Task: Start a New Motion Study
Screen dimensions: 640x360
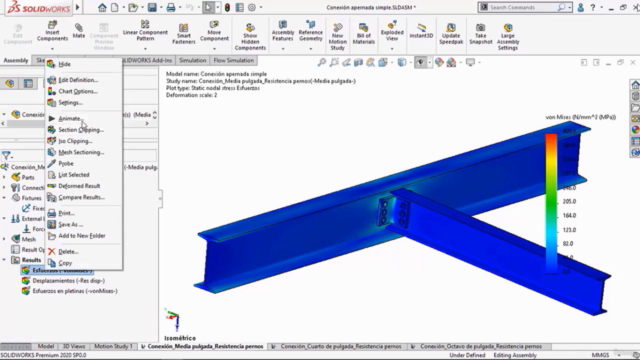Action: click(338, 37)
